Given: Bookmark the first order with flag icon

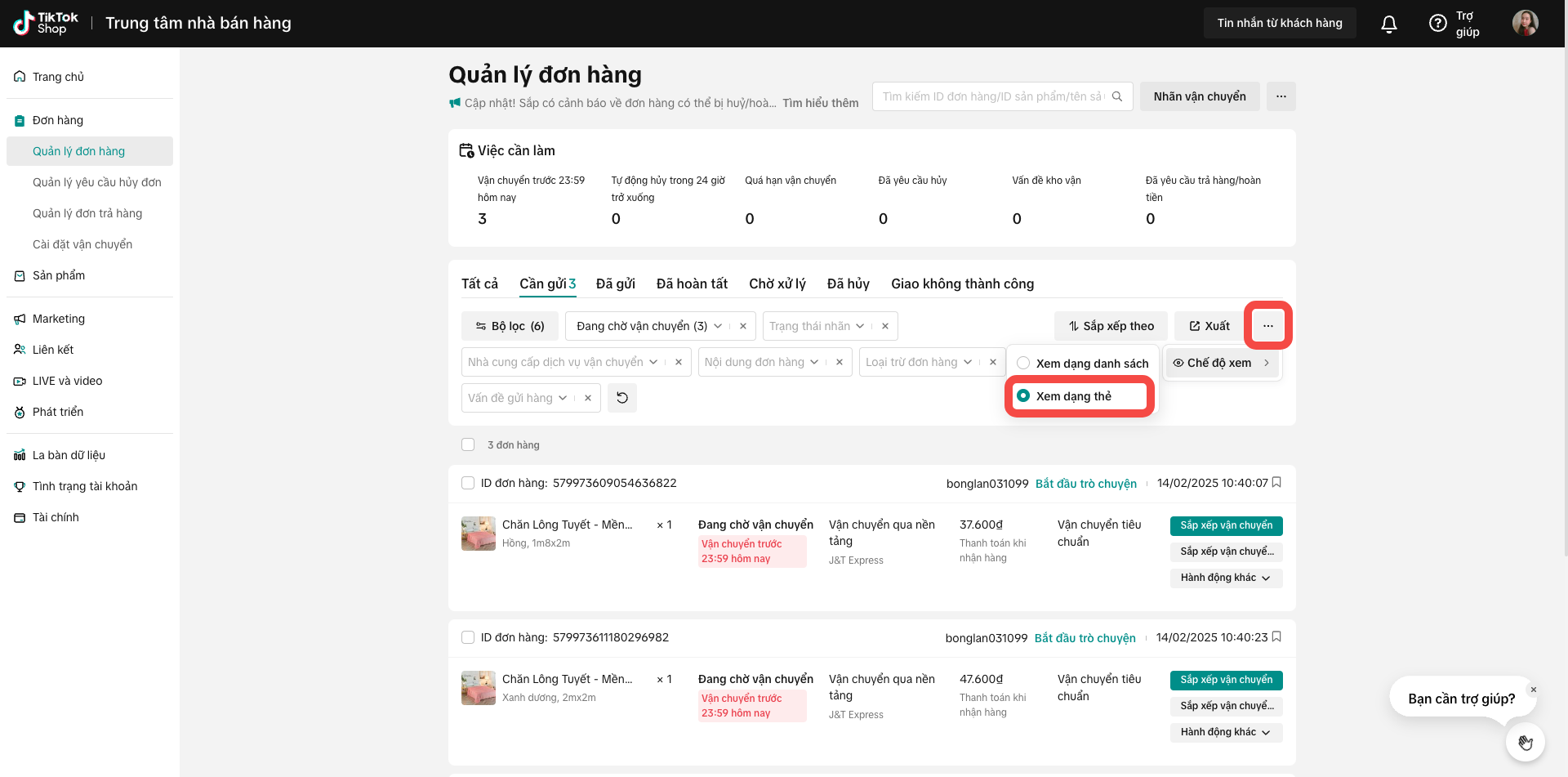Looking at the screenshot, I should coord(1276,483).
